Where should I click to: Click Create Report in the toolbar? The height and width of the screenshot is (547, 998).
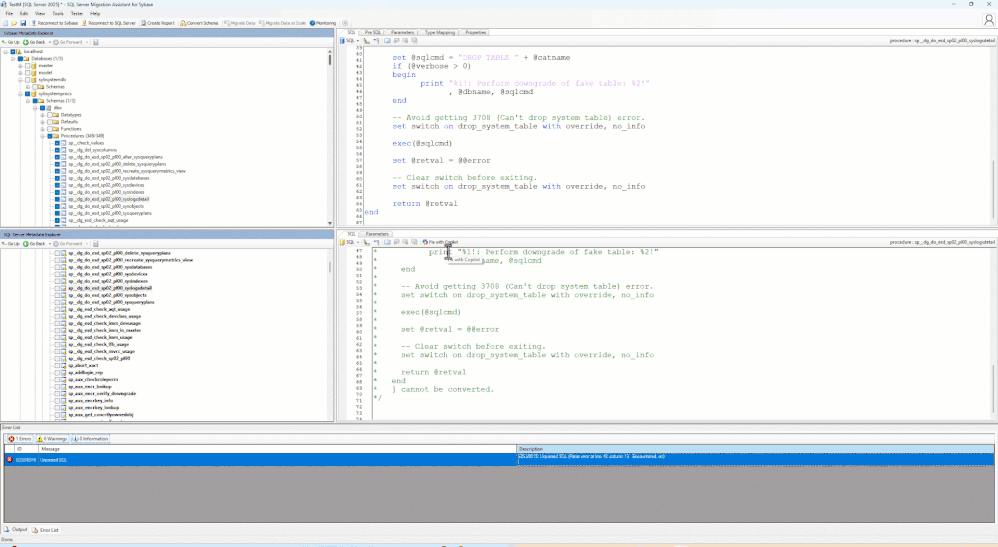pos(158,22)
